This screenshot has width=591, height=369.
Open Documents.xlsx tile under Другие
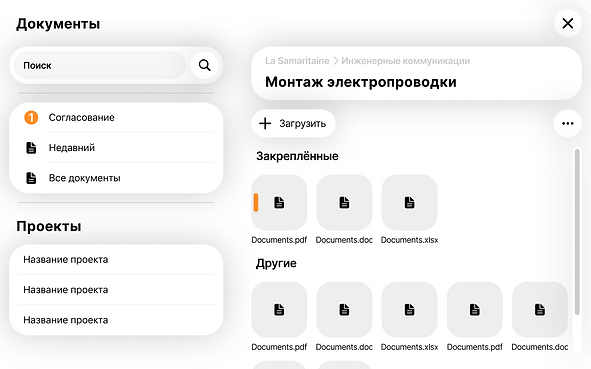tap(409, 309)
